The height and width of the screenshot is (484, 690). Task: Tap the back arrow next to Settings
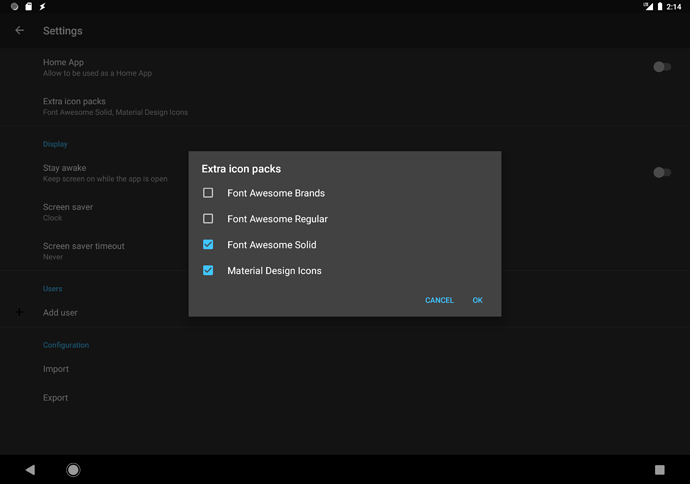pos(19,31)
